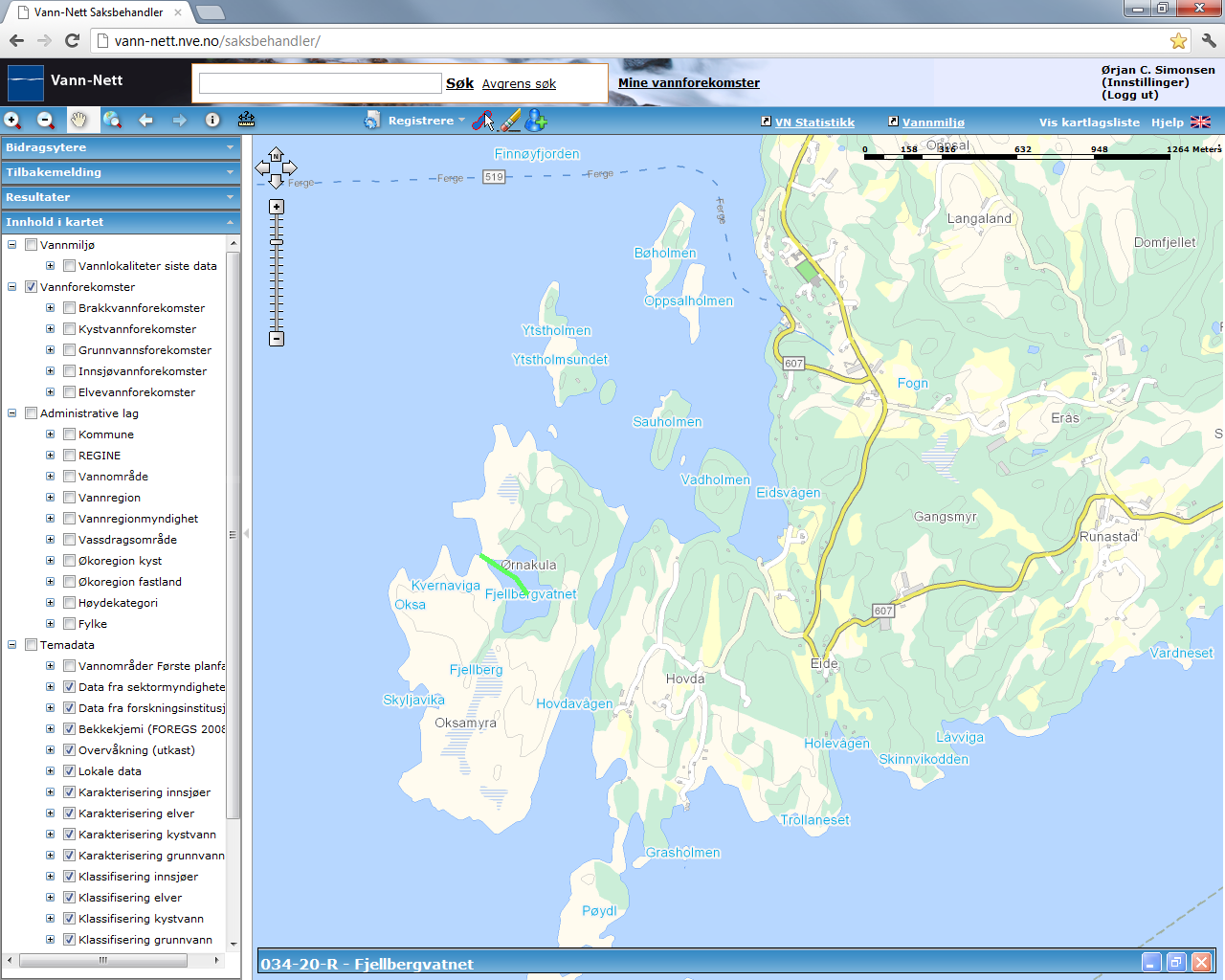Go to previous map extent arrow
The width and height of the screenshot is (1225, 980).
point(145,121)
